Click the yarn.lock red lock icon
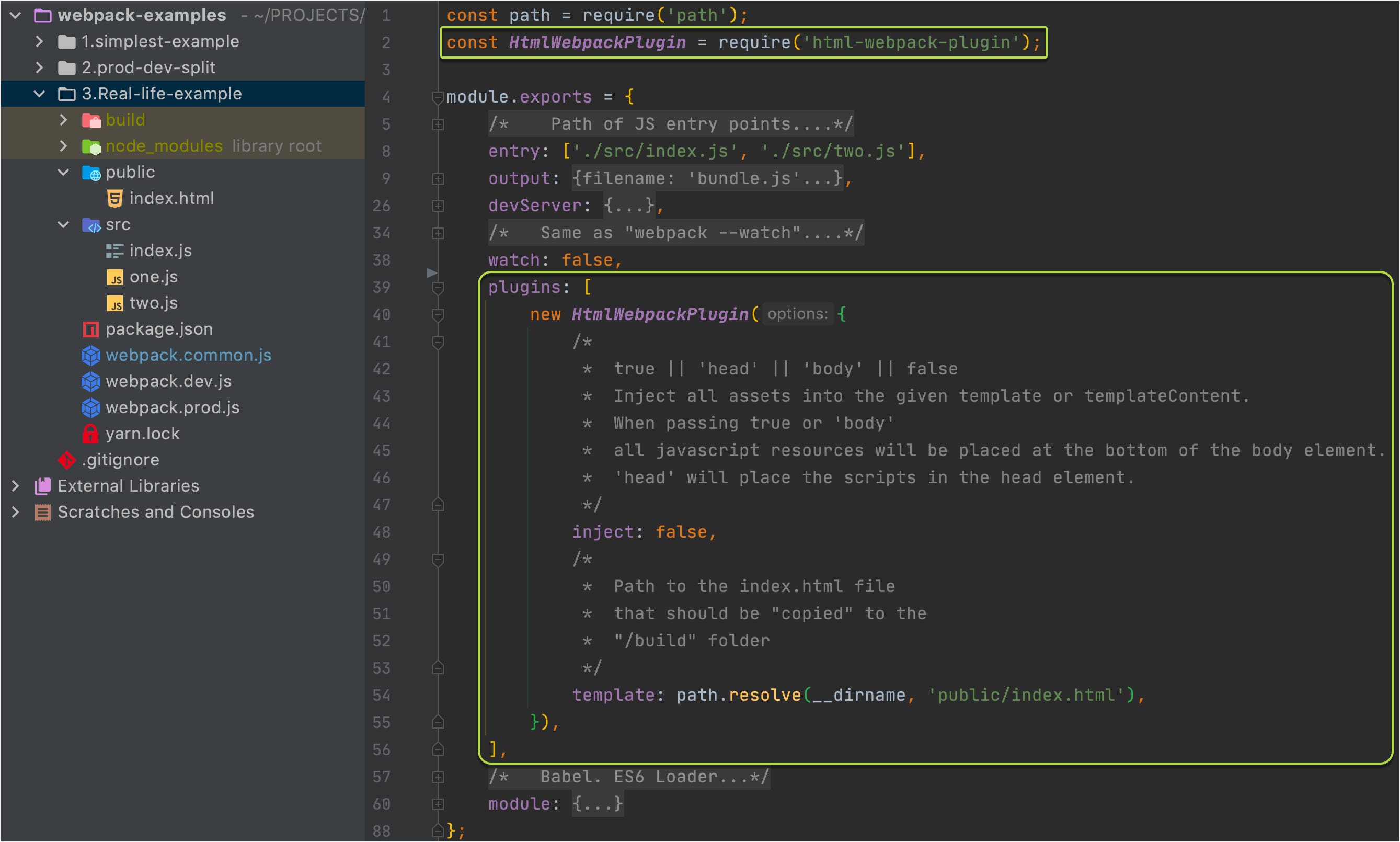1400x842 pixels. tap(90, 434)
